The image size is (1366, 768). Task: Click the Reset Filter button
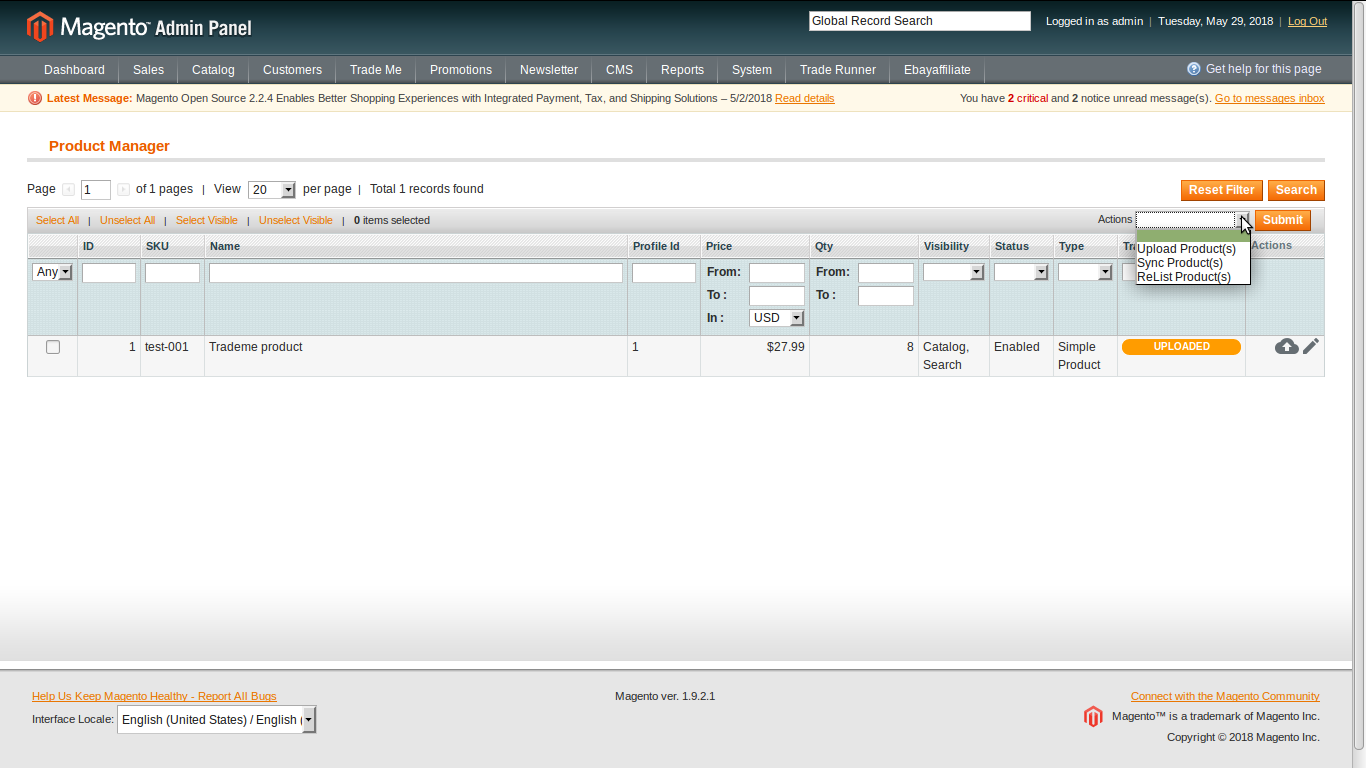tap(1221, 190)
